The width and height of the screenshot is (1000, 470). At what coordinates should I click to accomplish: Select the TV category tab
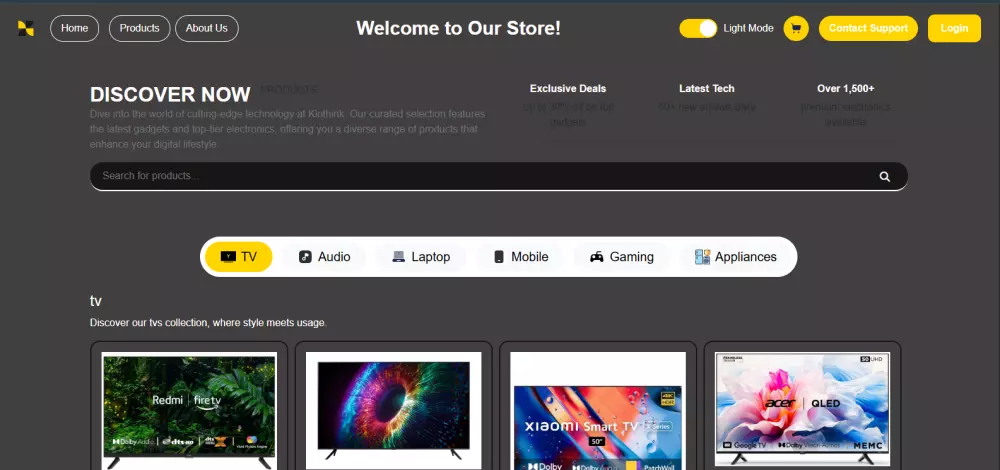point(239,257)
